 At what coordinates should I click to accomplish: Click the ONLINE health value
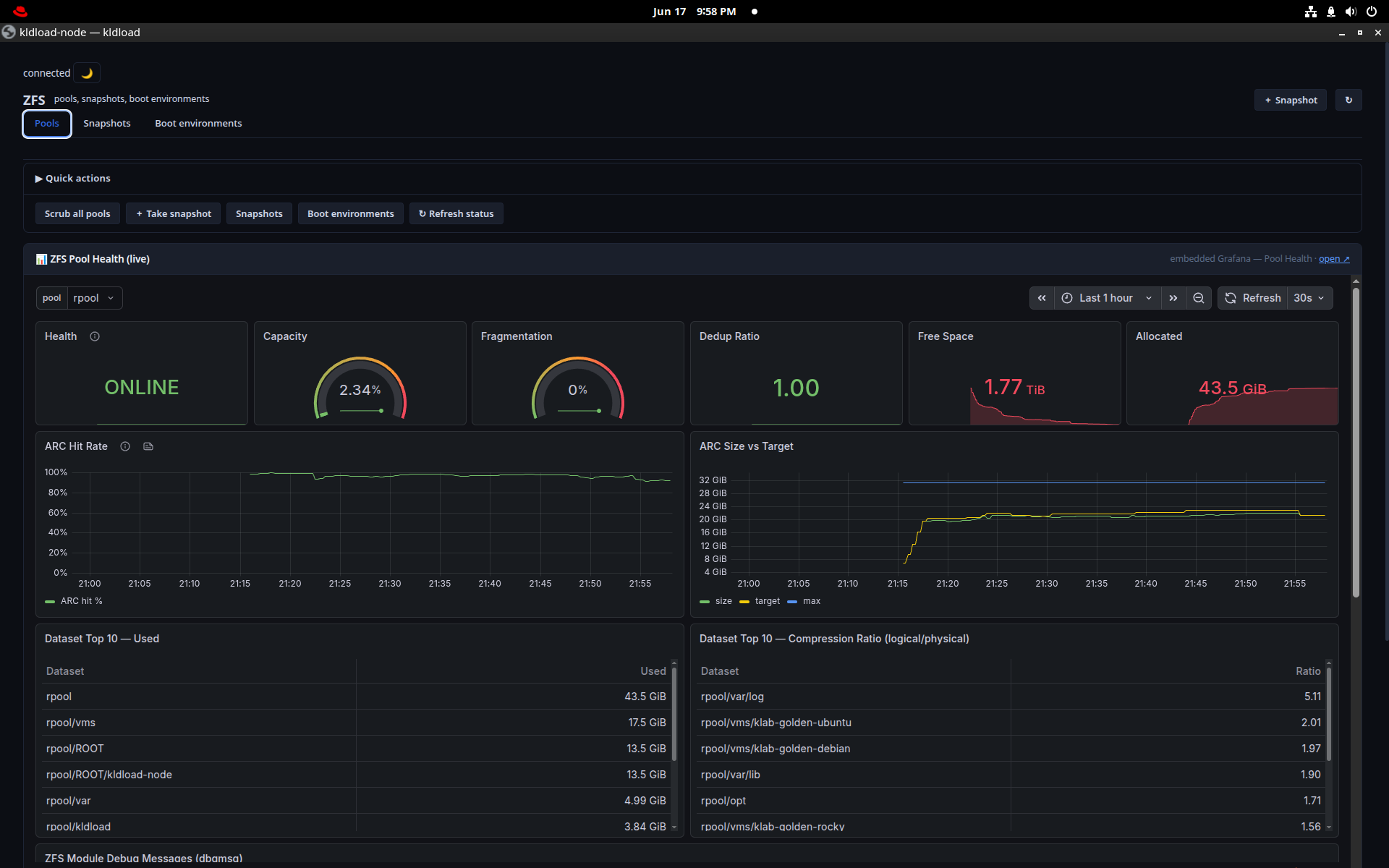click(142, 388)
